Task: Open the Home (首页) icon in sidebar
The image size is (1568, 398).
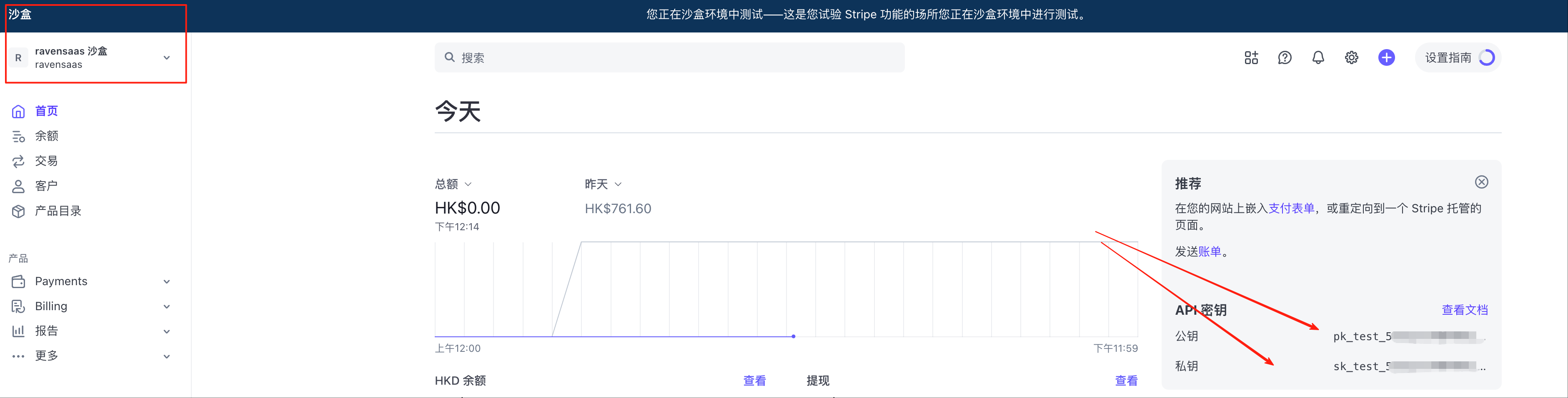Action: (18, 111)
